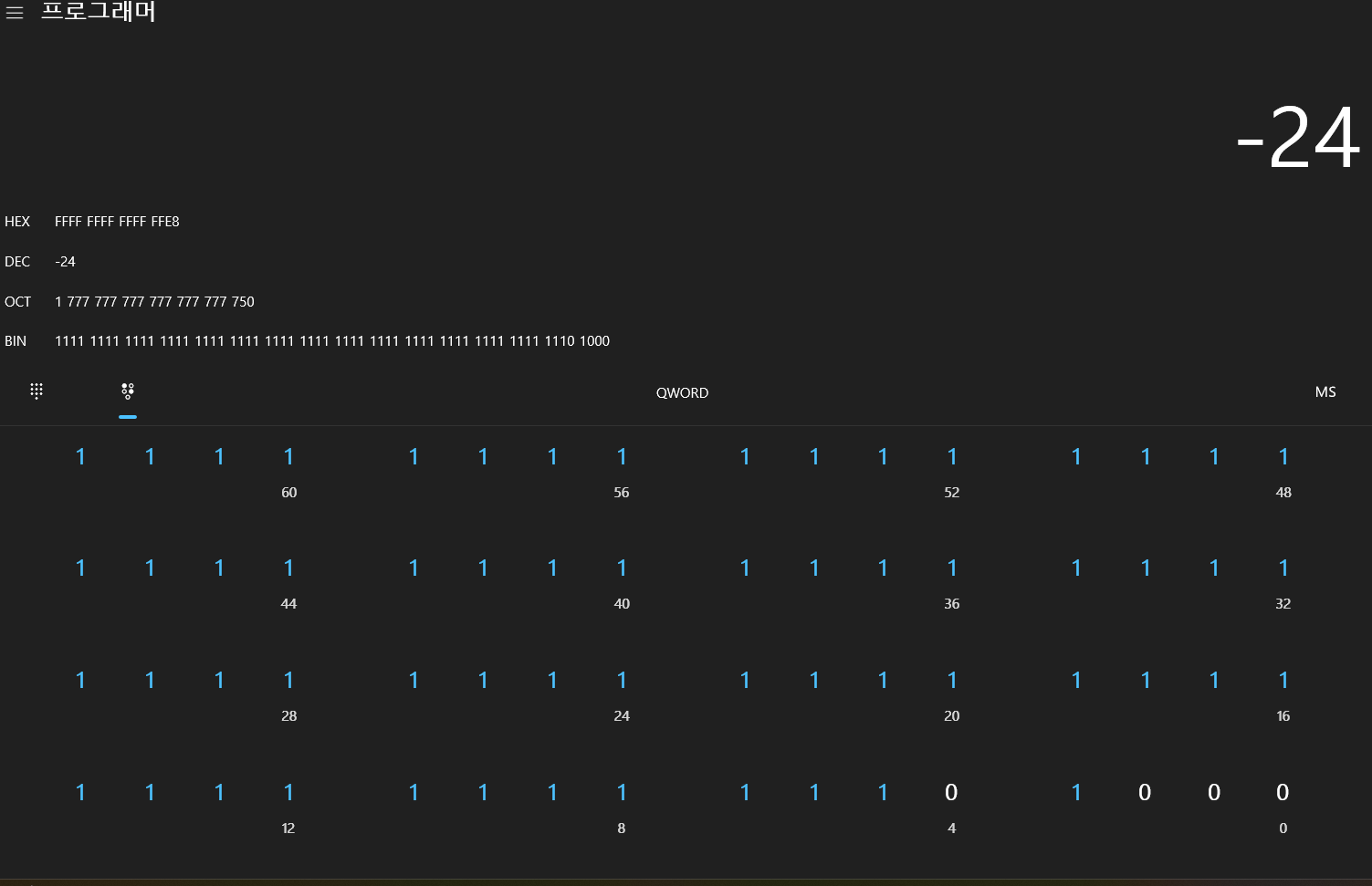Toggle the bit labeled 28
Viewport: 1372px width, 886px height.
click(288, 681)
